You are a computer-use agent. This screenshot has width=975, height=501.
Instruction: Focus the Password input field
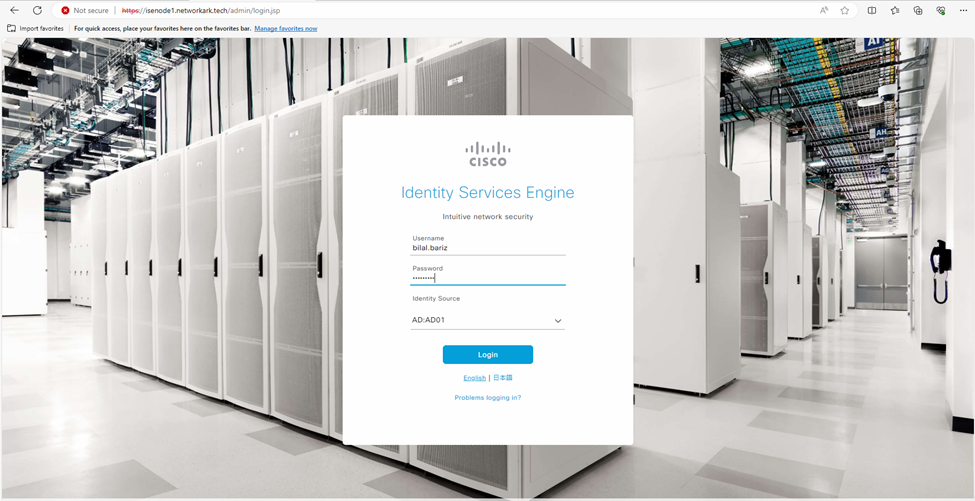coord(488,278)
